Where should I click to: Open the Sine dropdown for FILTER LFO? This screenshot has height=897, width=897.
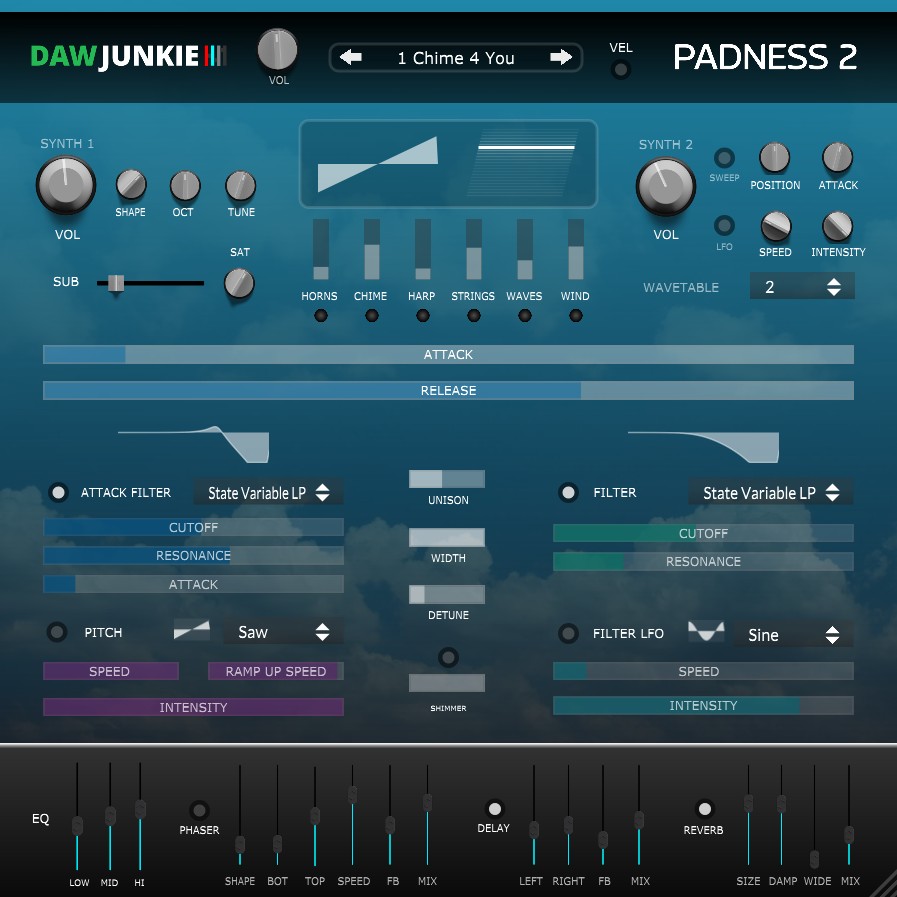pyautogui.click(x=793, y=634)
